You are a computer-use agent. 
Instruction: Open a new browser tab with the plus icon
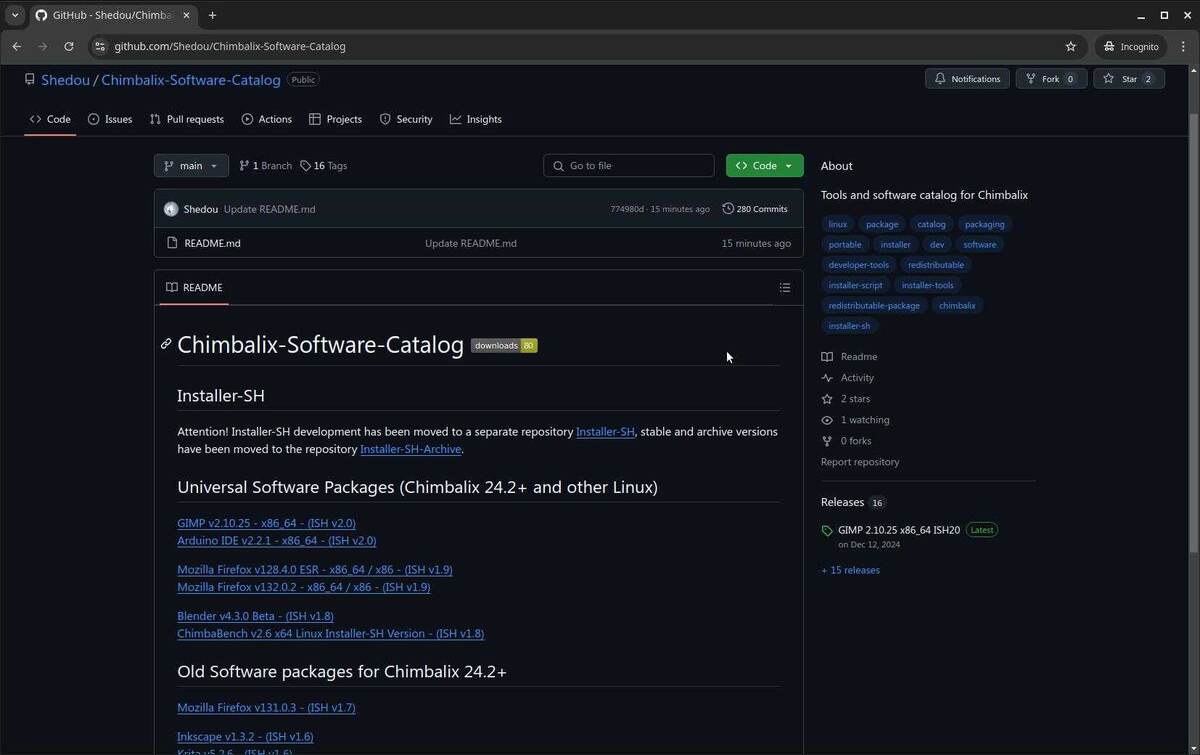pyautogui.click(x=212, y=15)
